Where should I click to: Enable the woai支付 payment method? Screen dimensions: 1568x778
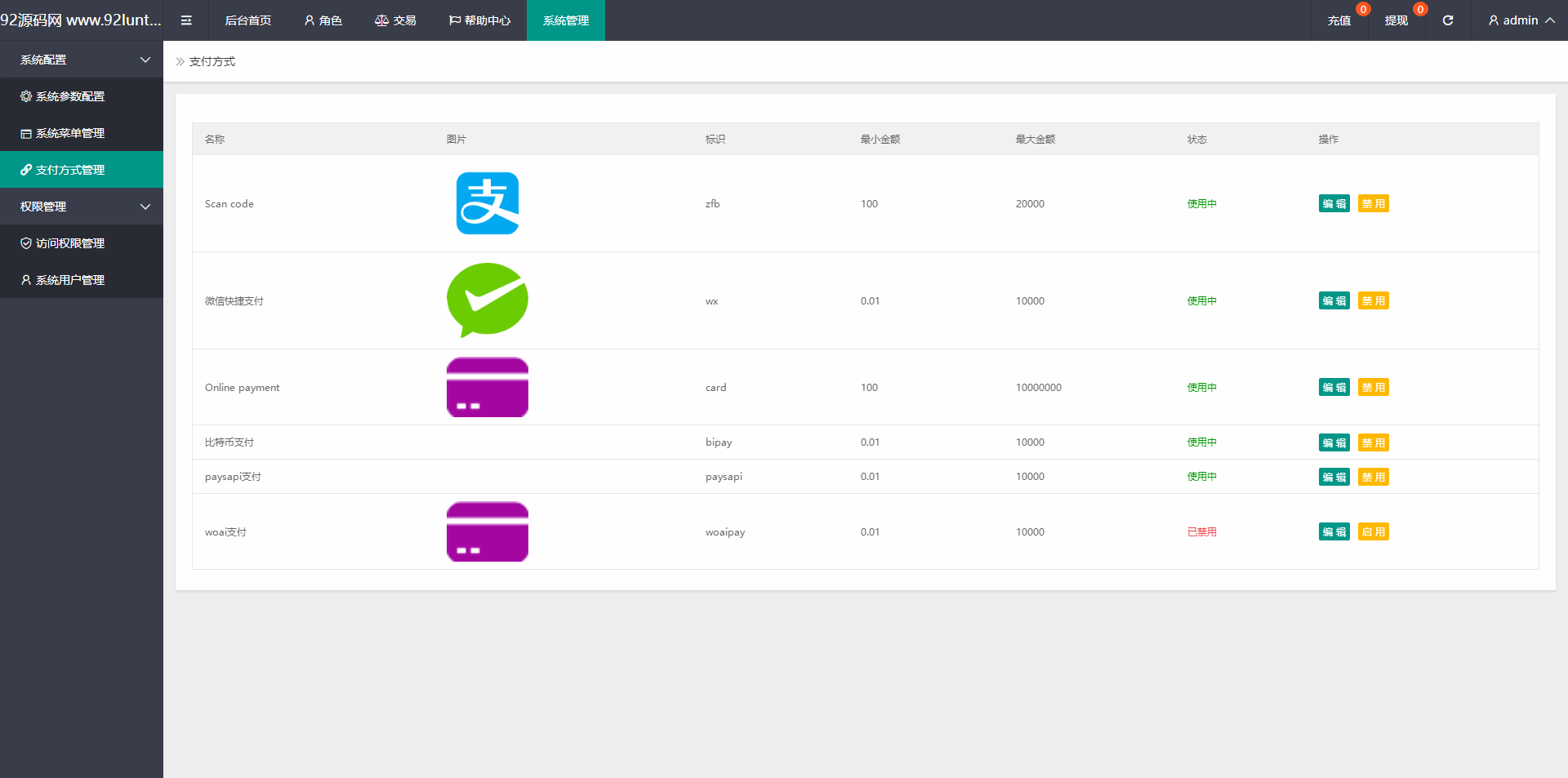tap(1374, 531)
